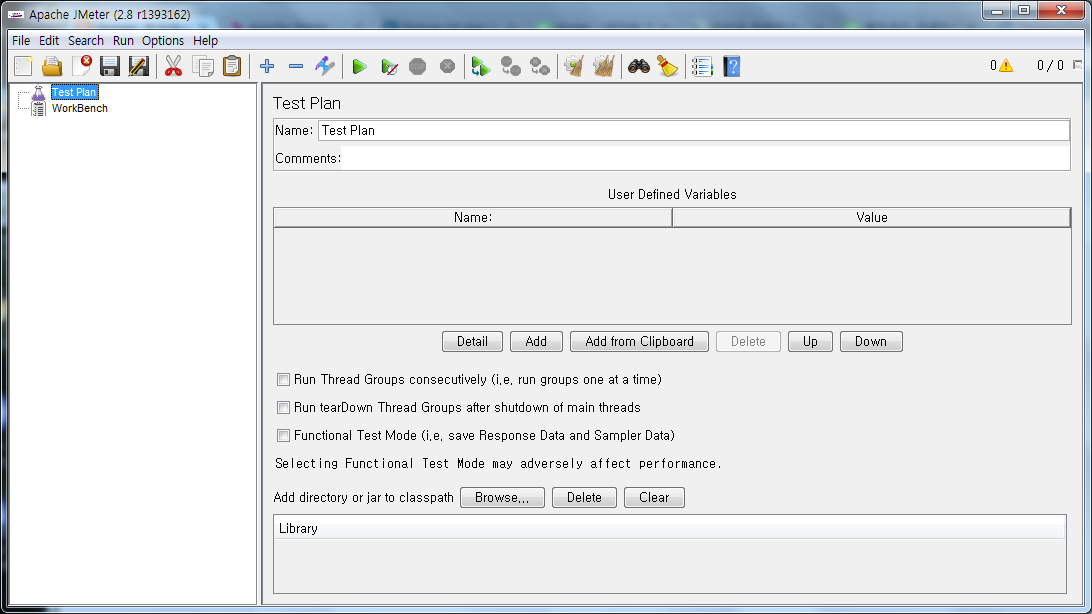
Task: Open the File menu
Action: pos(21,40)
